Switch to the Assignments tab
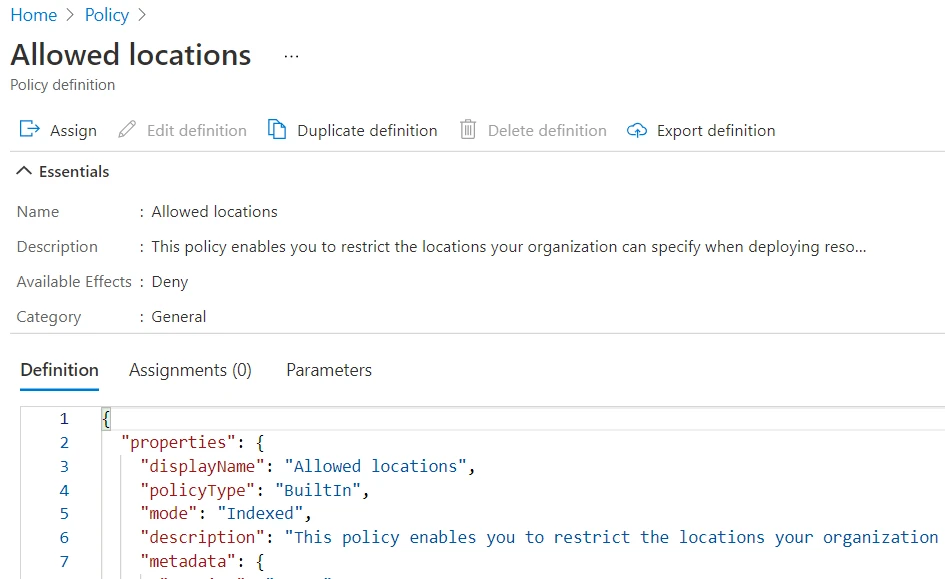Image resolution: width=945 pixels, height=579 pixels. pyautogui.click(x=189, y=370)
